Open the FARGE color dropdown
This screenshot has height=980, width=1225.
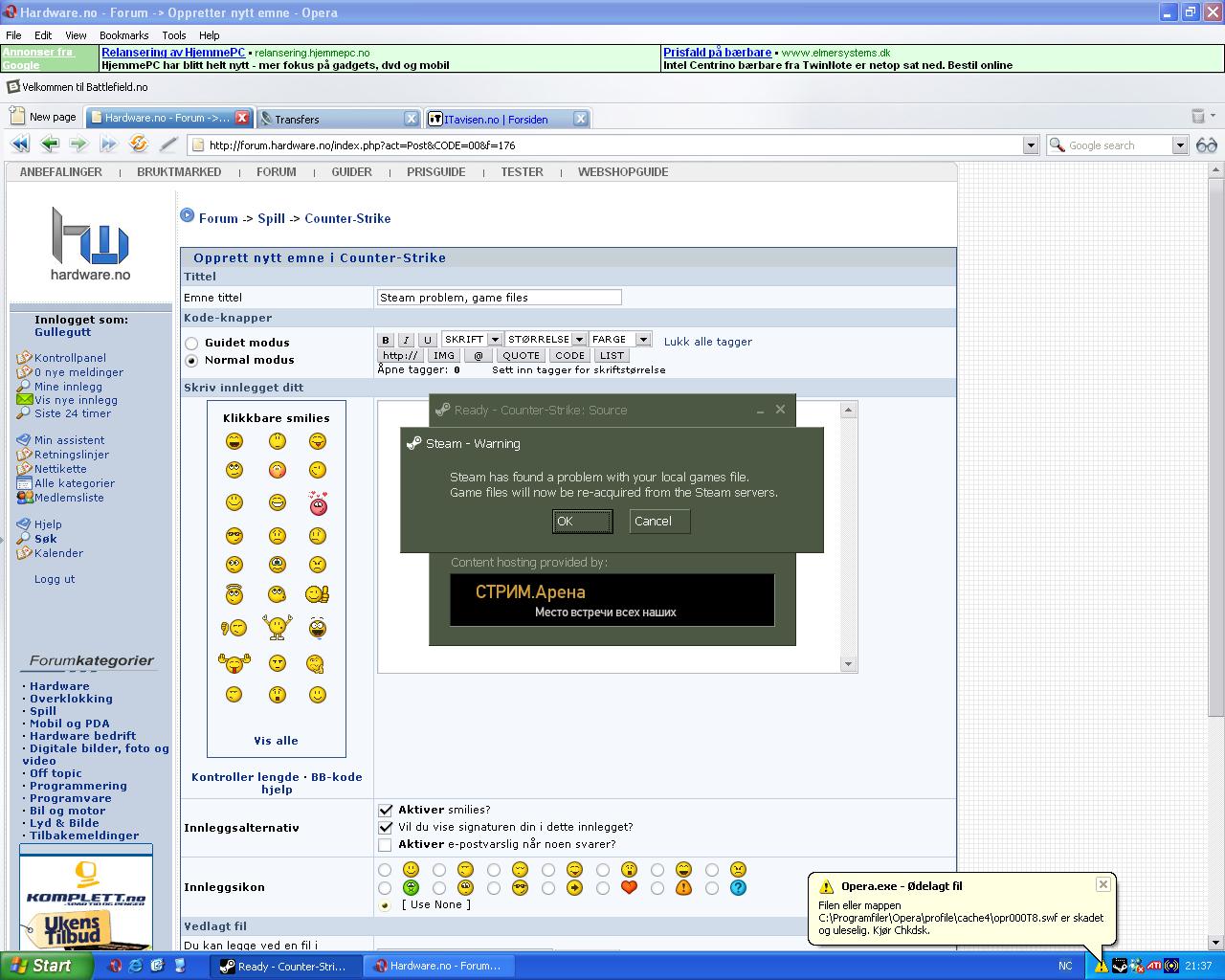point(620,339)
